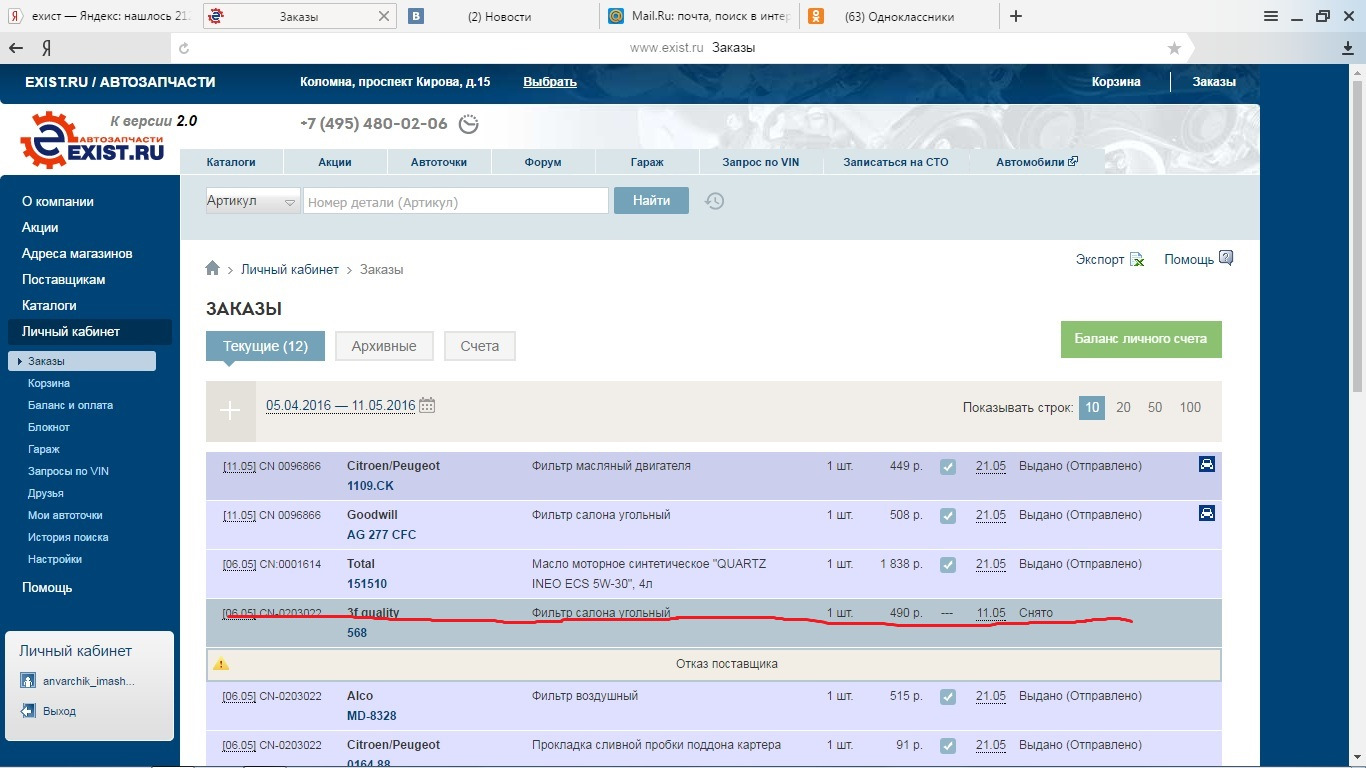Open part number MD-8328 link

click(x=372, y=716)
